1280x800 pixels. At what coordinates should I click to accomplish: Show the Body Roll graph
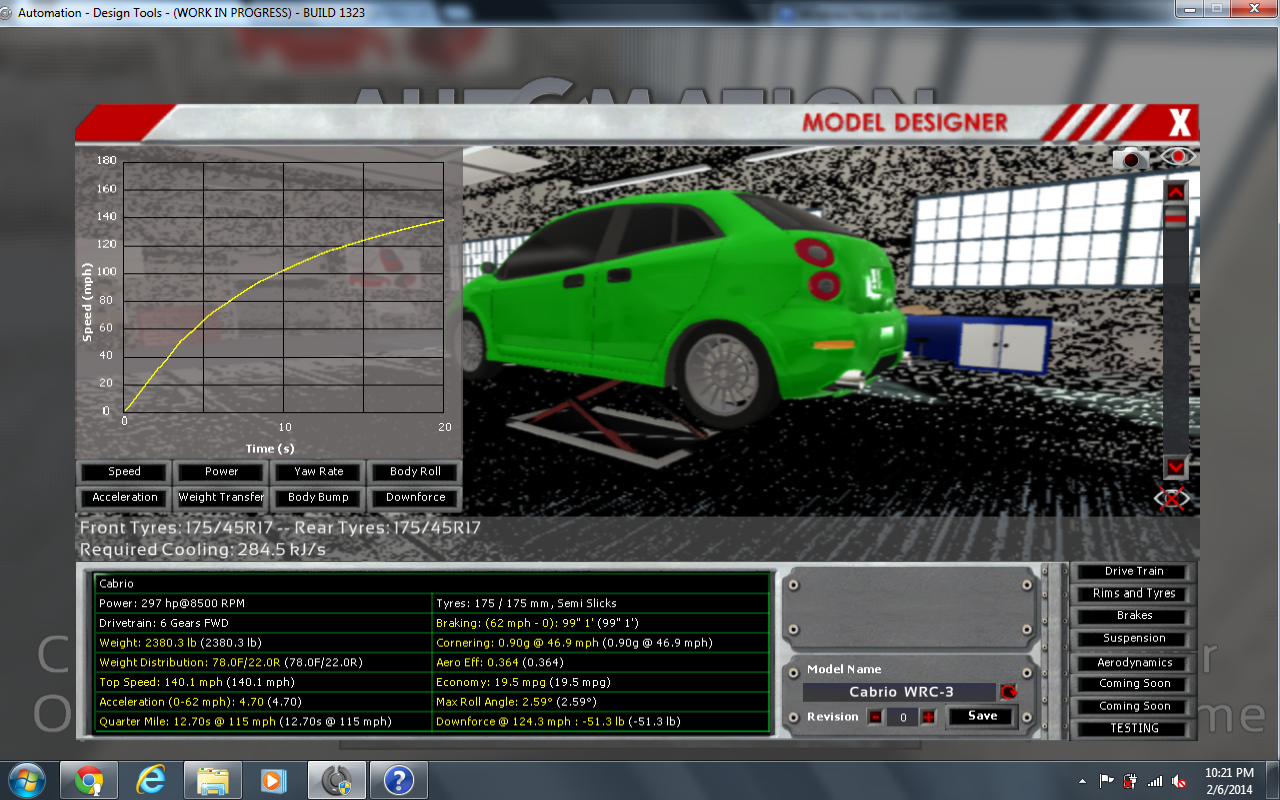415,472
